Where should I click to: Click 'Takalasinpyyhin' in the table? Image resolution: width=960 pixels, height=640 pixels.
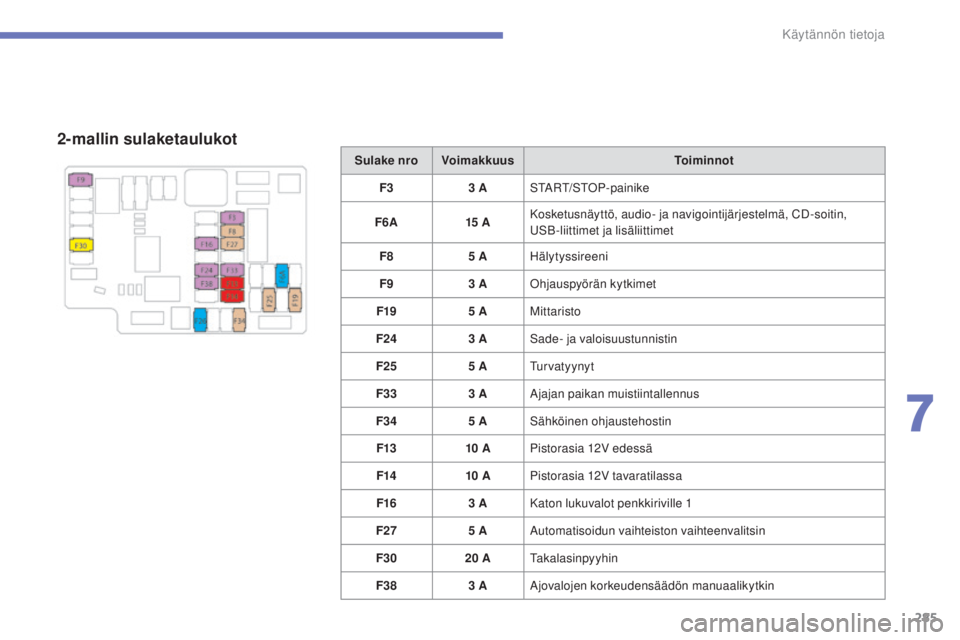click(574, 559)
